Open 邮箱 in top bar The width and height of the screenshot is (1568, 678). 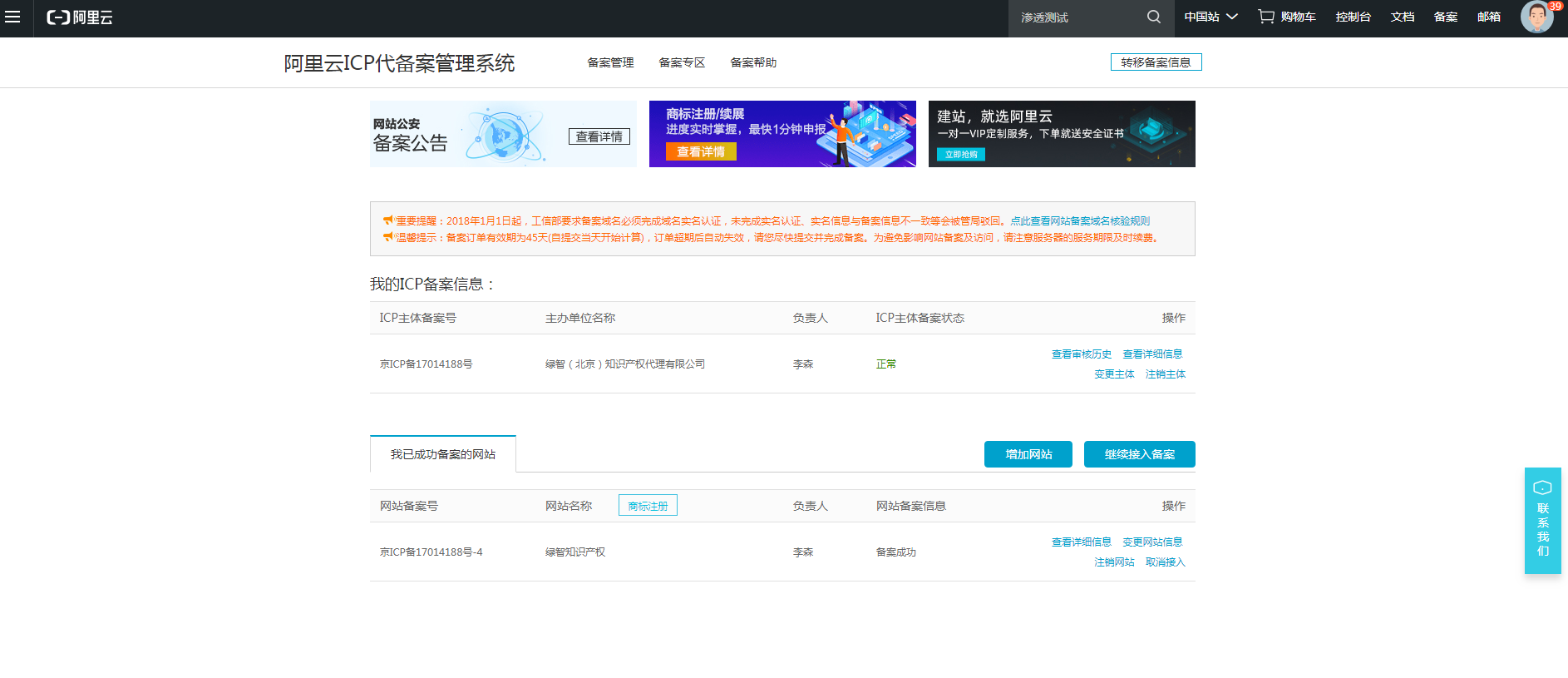(1489, 17)
